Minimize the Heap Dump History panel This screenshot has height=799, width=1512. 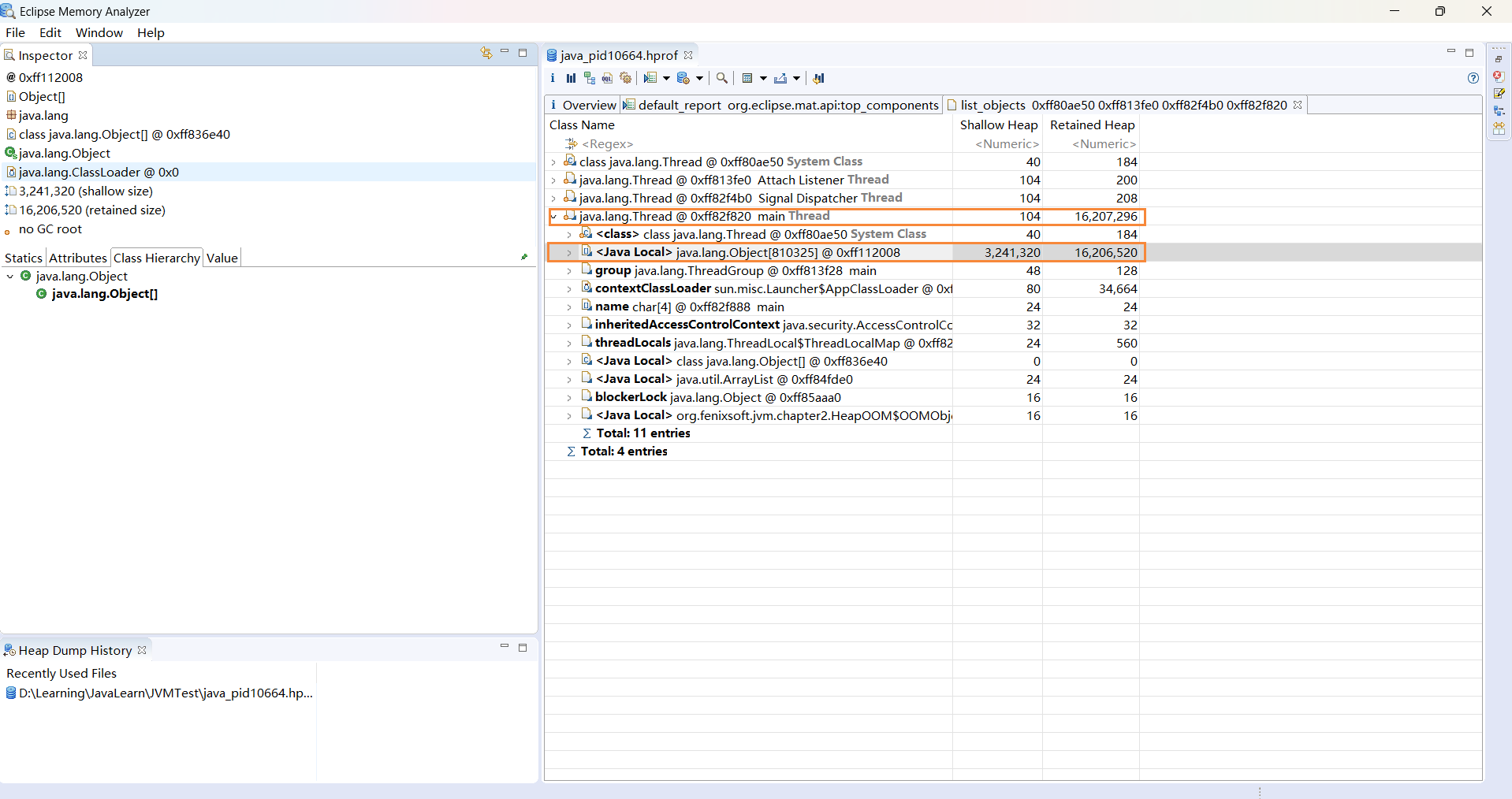click(x=505, y=647)
